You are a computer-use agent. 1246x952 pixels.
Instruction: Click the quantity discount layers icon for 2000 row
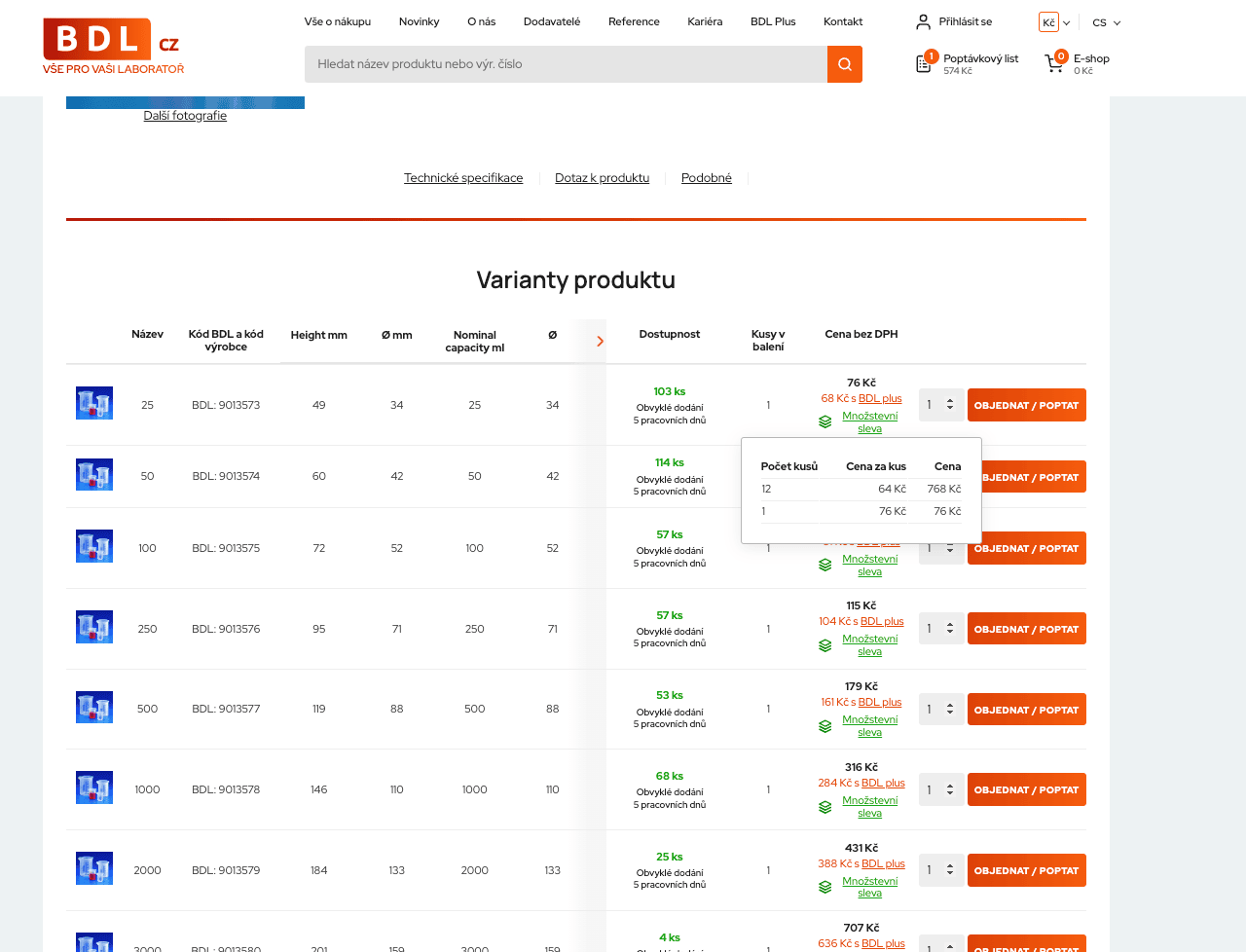825,887
